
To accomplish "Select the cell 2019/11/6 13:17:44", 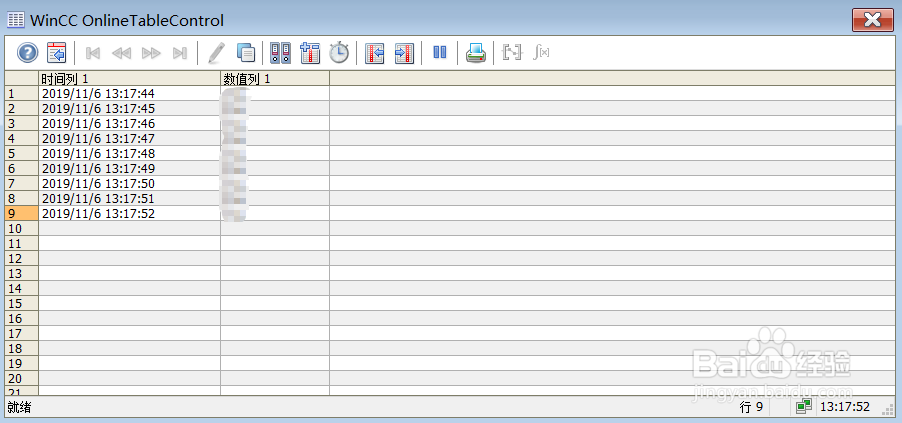I will [129, 93].
